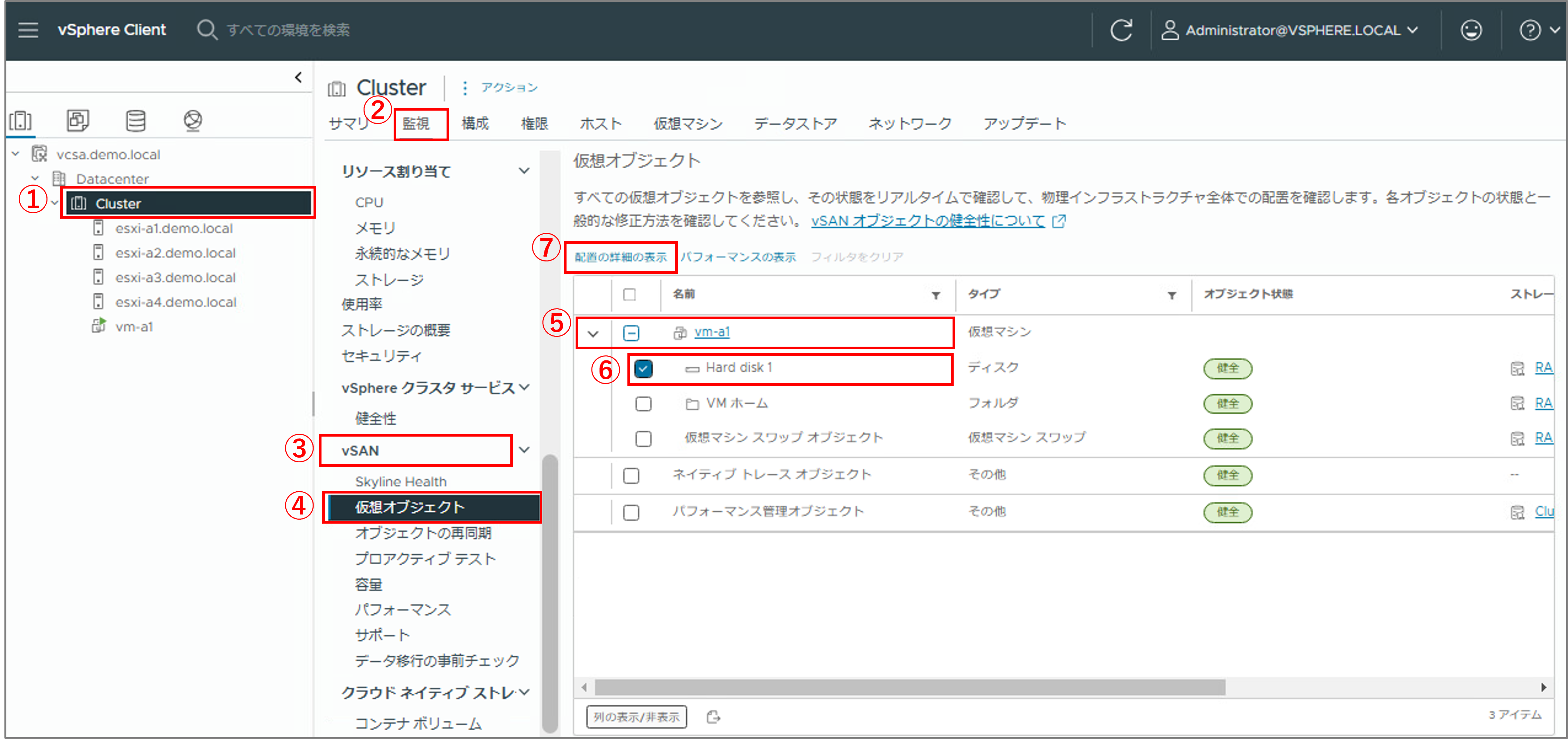Image resolution: width=1568 pixels, height=739 pixels.
Task: Refresh the vSphere Client view
Action: tap(1121, 30)
